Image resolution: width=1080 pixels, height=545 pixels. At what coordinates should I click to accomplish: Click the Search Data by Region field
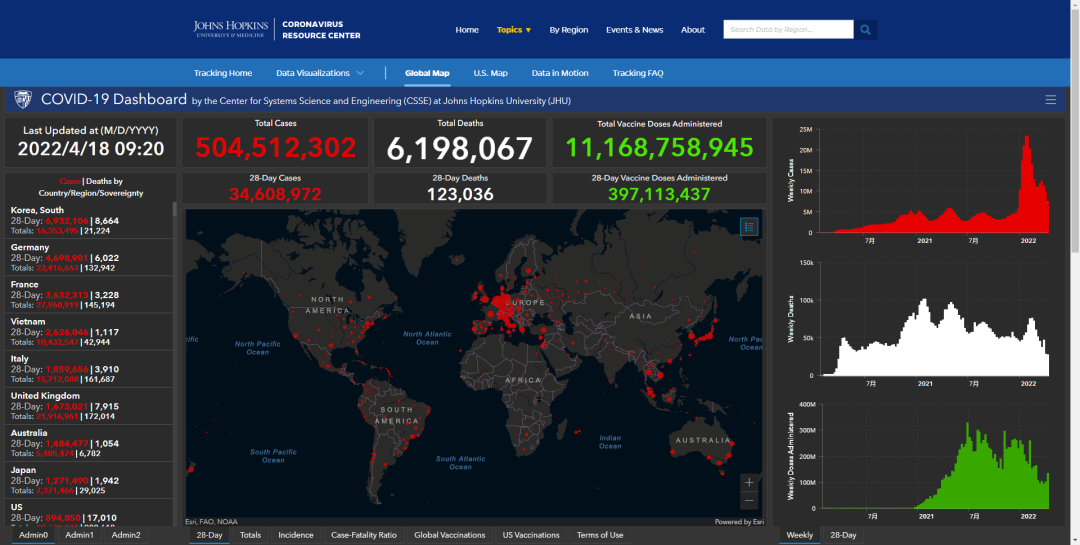click(x=788, y=30)
